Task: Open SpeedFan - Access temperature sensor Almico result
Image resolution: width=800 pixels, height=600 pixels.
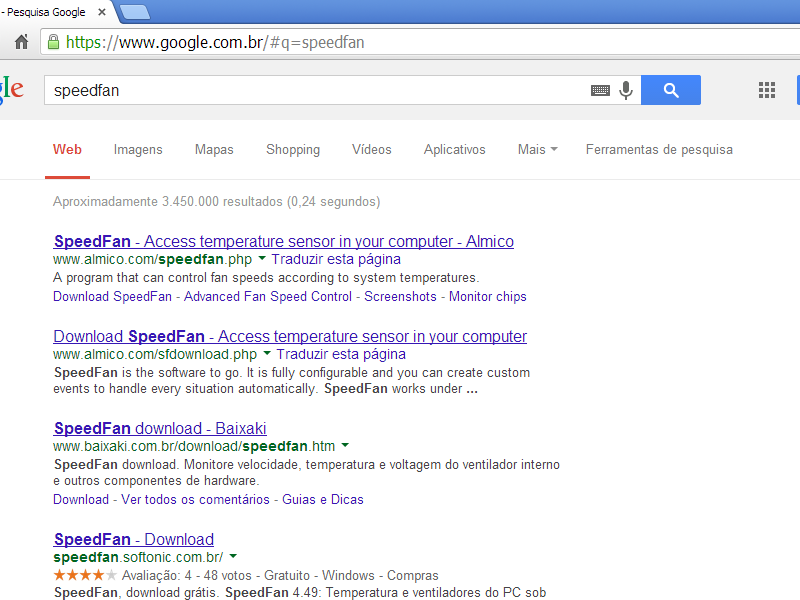Action: [284, 241]
